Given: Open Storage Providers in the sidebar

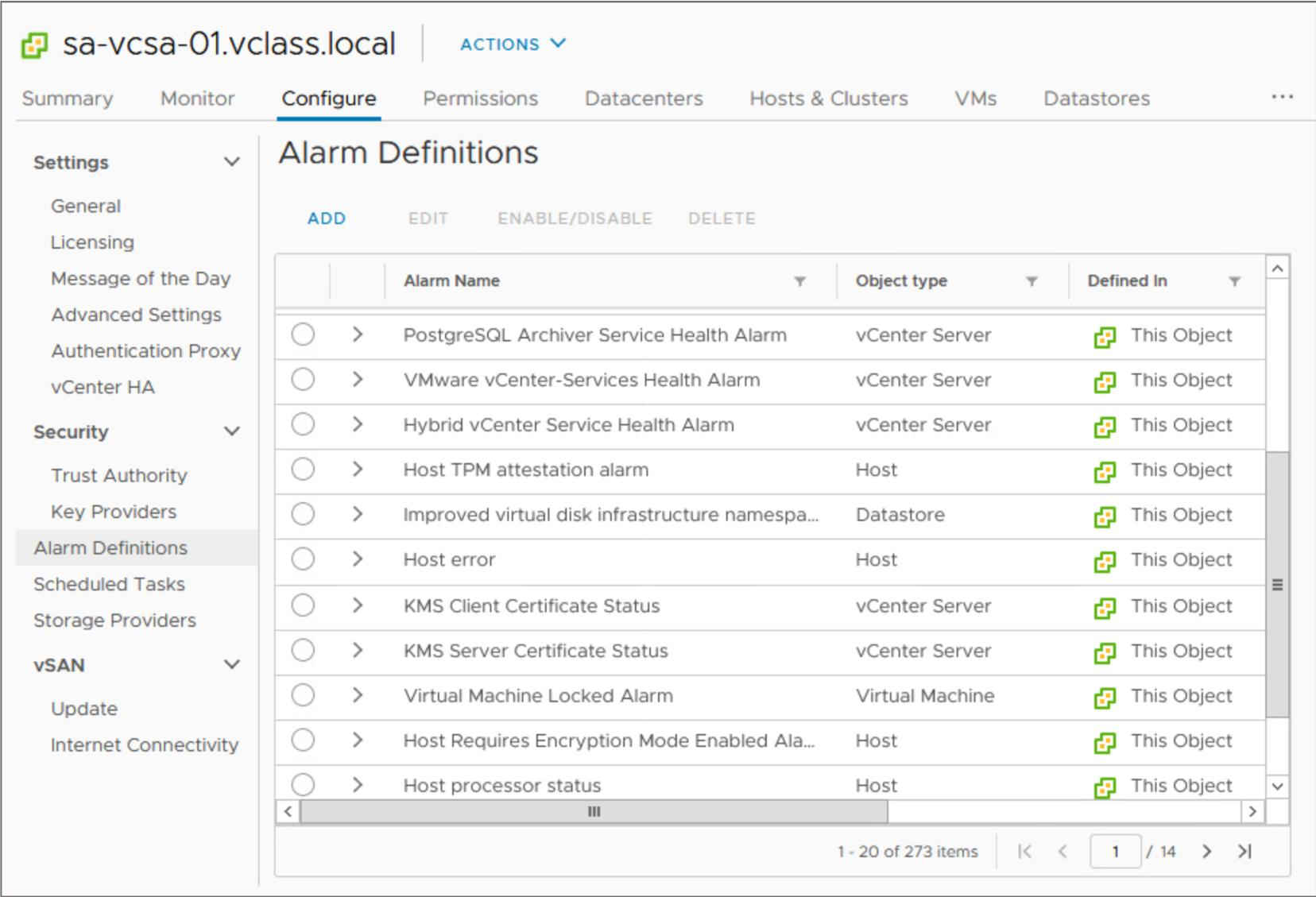Looking at the screenshot, I should click(114, 621).
